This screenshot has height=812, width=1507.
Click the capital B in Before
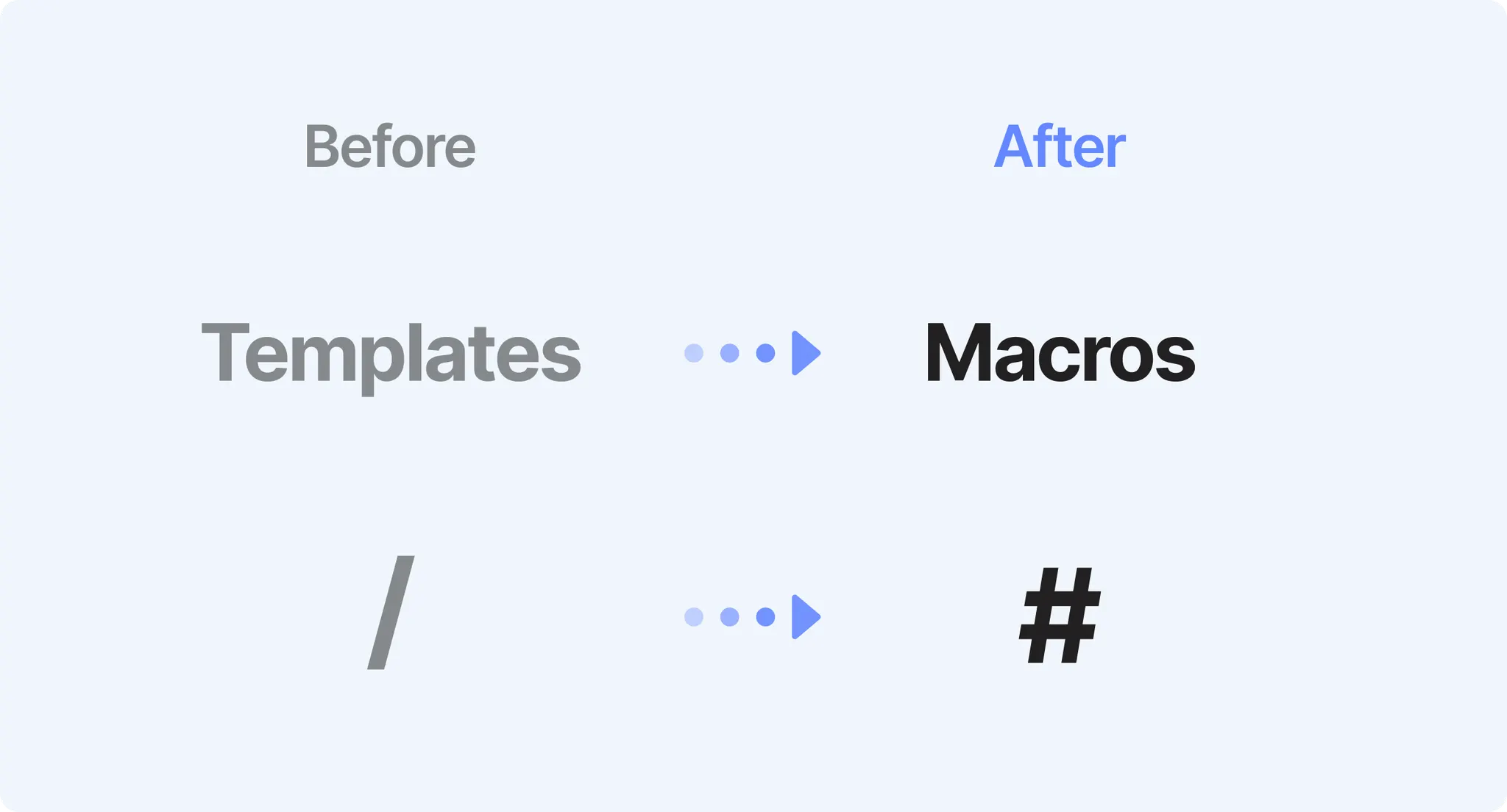point(322,146)
